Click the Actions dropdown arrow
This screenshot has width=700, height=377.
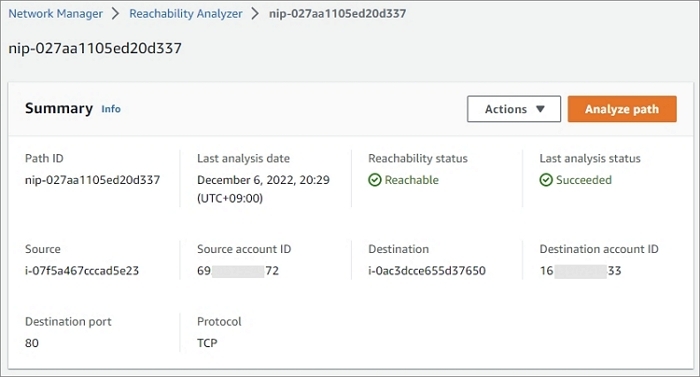(x=540, y=109)
